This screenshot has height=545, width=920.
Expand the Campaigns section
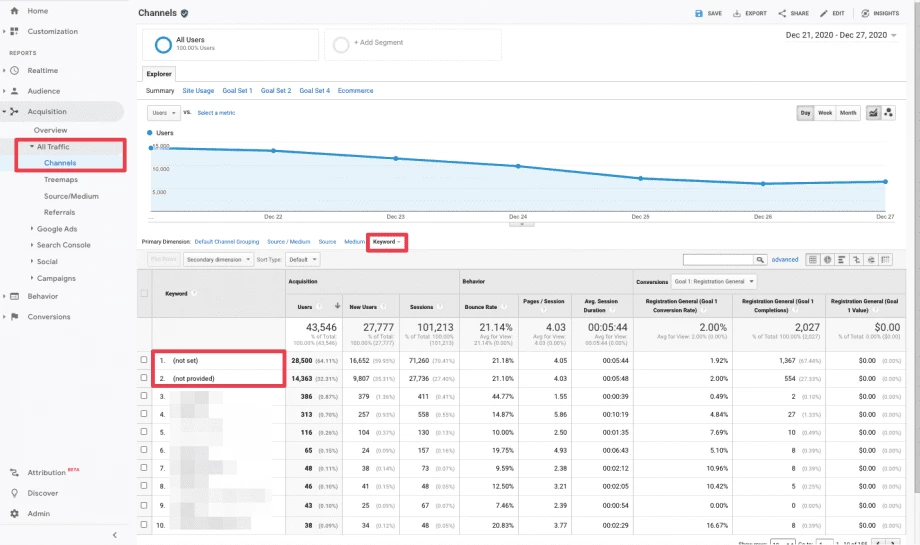(32, 278)
